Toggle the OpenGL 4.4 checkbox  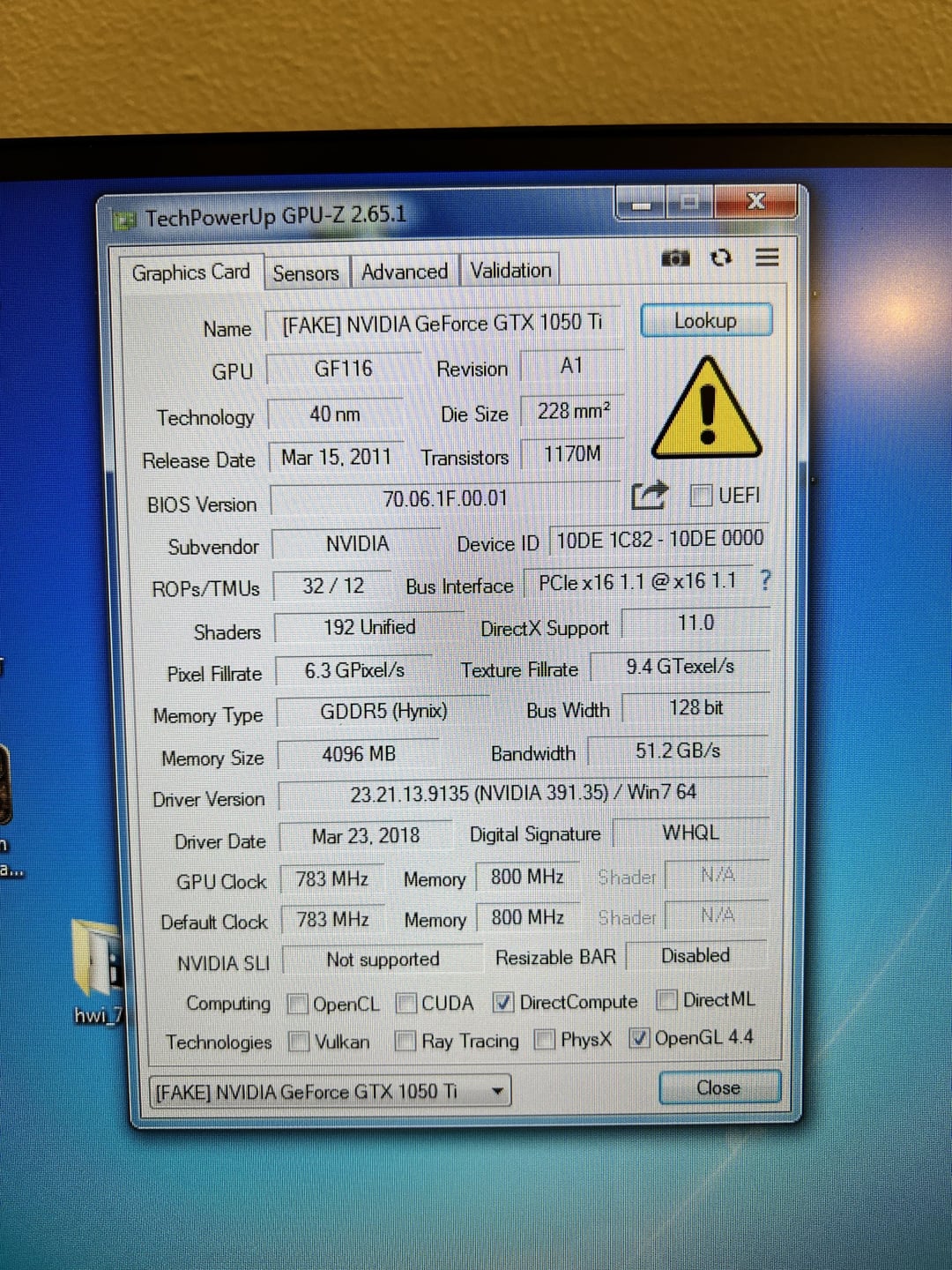639,1038
